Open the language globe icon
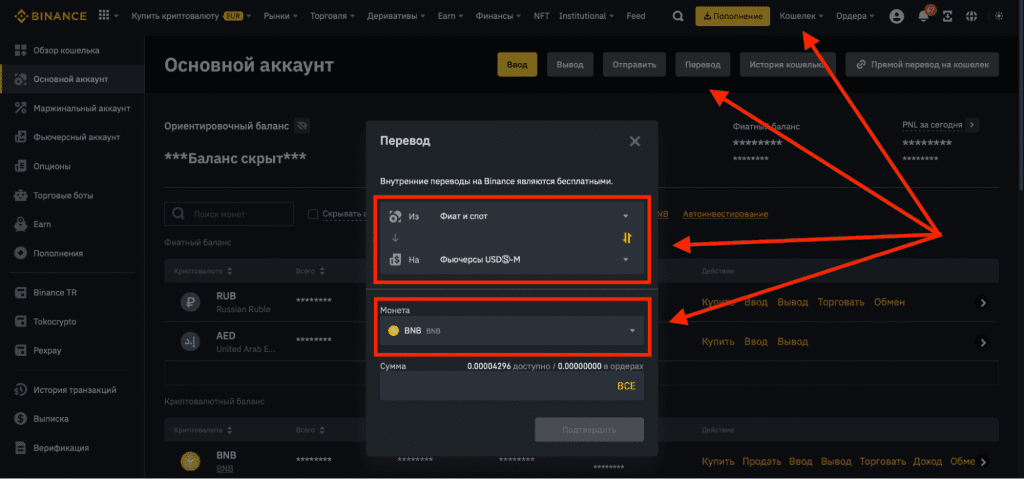Viewport: 1024px width, 479px height. 972,16
